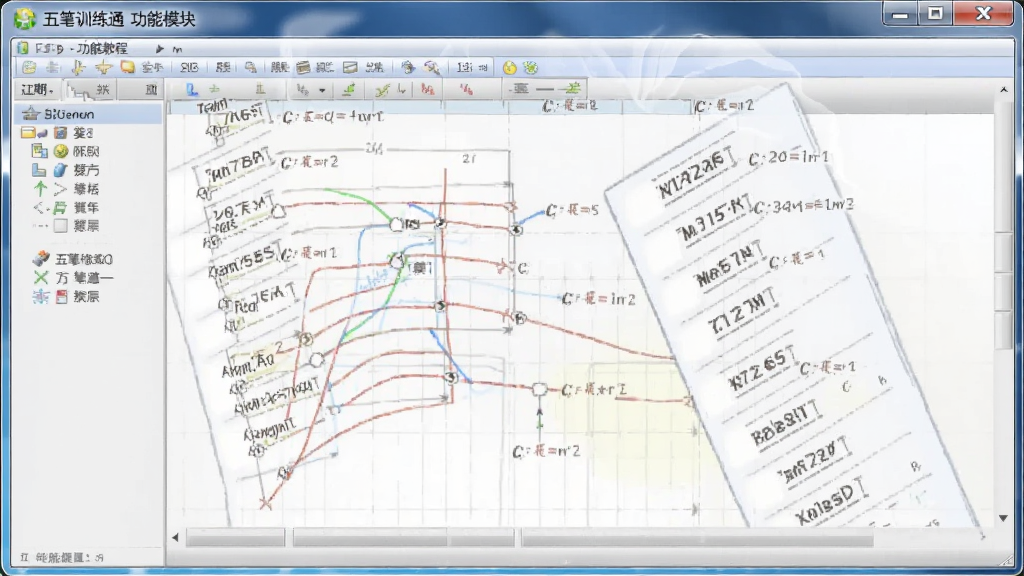Toggle the empty square checkbox in the sidebar
Viewport: 1024px width, 576px height.
[61, 226]
